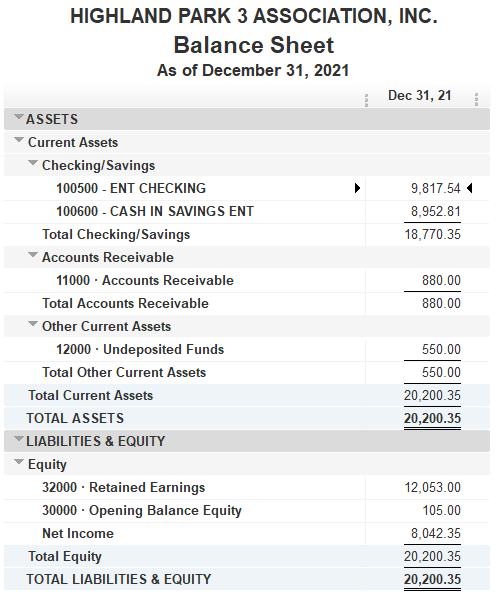Click the right-pointing arrow beside ENT CHECKING
The width and height of the screenshot is (497, 602).
click(x=357, y=188)
